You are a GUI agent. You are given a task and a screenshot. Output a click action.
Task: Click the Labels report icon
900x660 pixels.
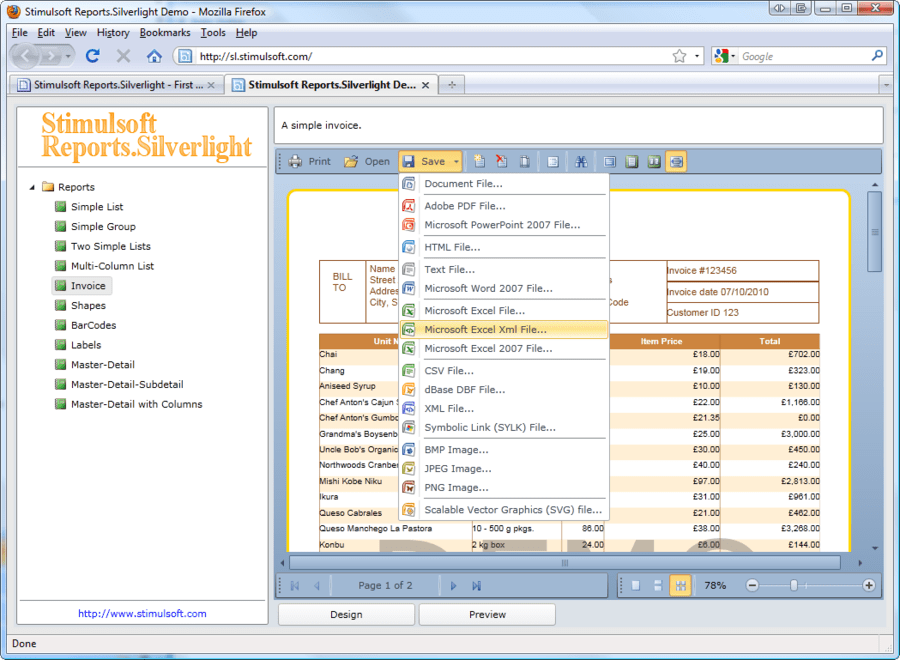click(x=60, y=345)
